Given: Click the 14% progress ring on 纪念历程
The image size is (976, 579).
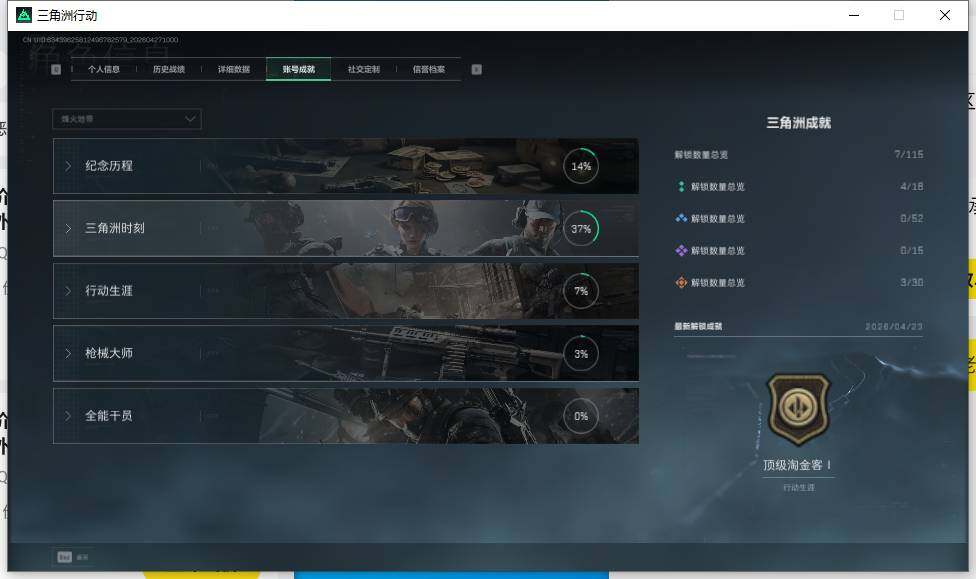Looking at the screenshot, I should pyautogui.click(x=581, y=166).
